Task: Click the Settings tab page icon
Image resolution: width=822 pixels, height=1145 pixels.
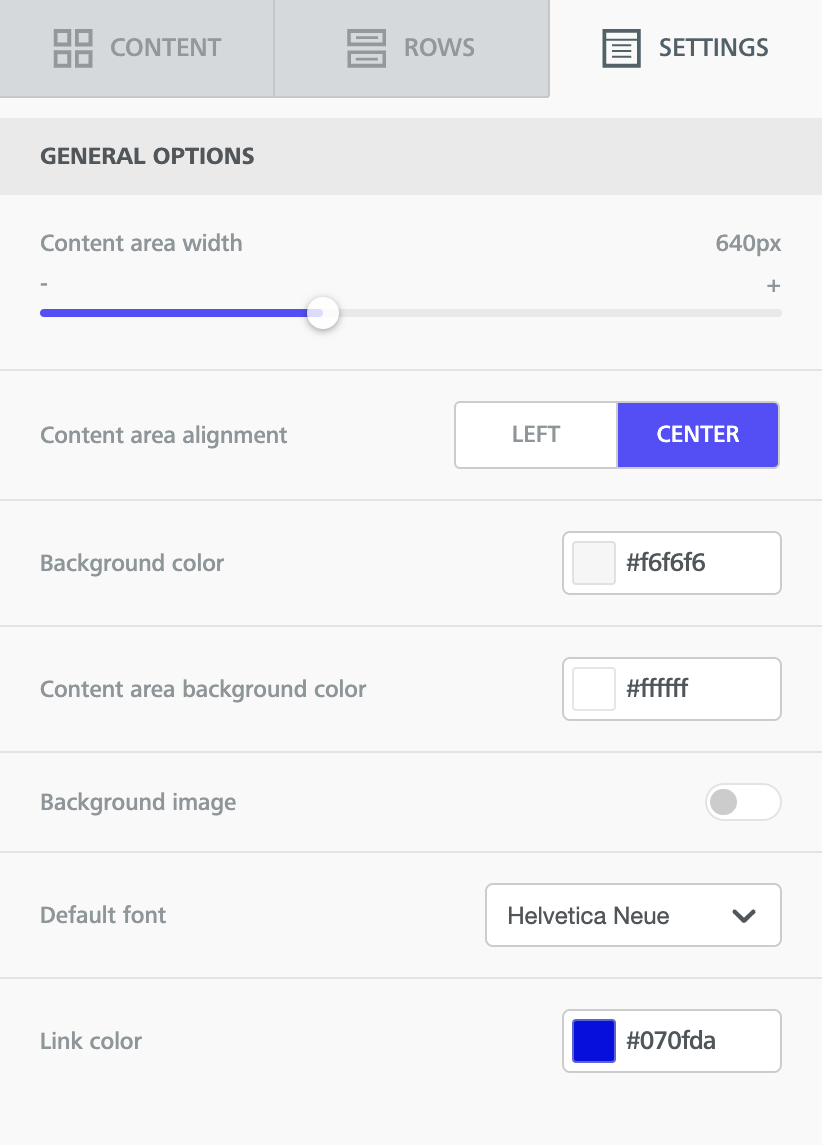Action: pos(621,48)
